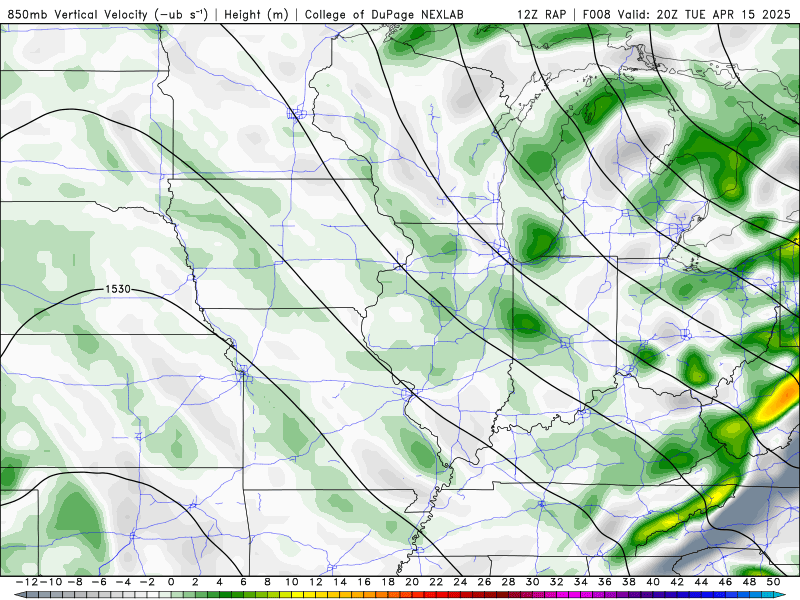The image size is (800, 600).
Task: Click the 36 colorbar scale label
Action: 605,582
